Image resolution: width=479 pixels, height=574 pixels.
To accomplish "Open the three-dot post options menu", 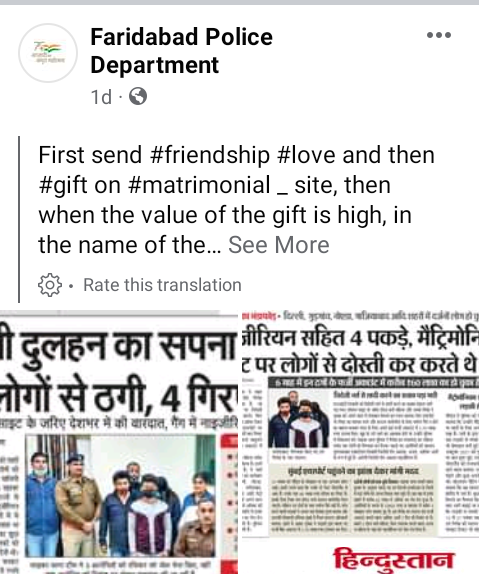I will (439, 35).
